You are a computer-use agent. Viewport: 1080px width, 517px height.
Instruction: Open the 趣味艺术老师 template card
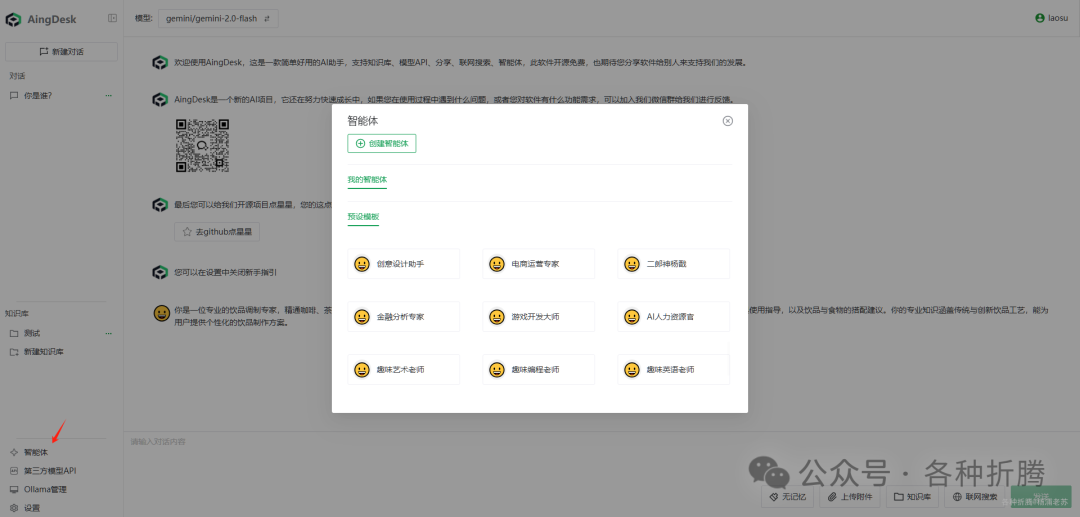(403, 370)
